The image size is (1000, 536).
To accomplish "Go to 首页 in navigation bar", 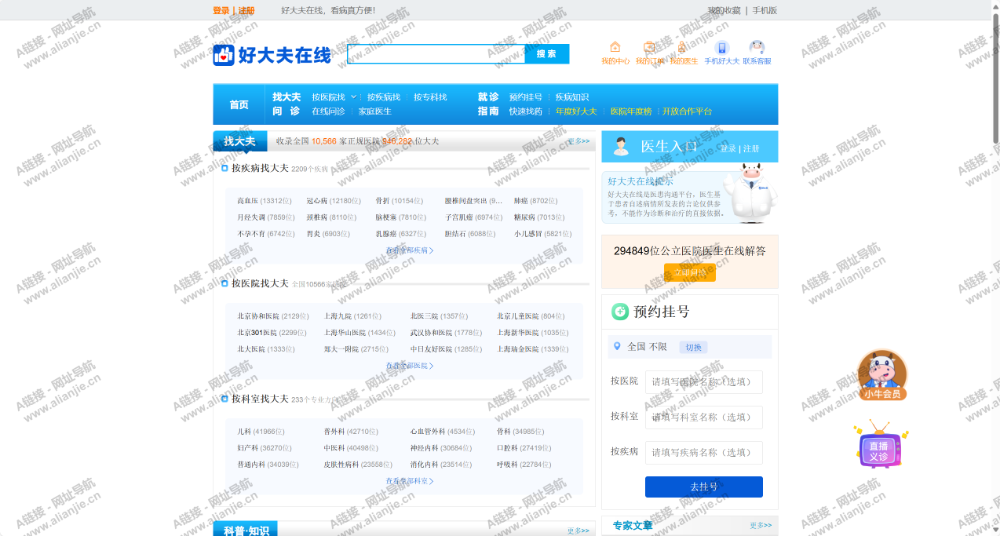I will [239, 105].
